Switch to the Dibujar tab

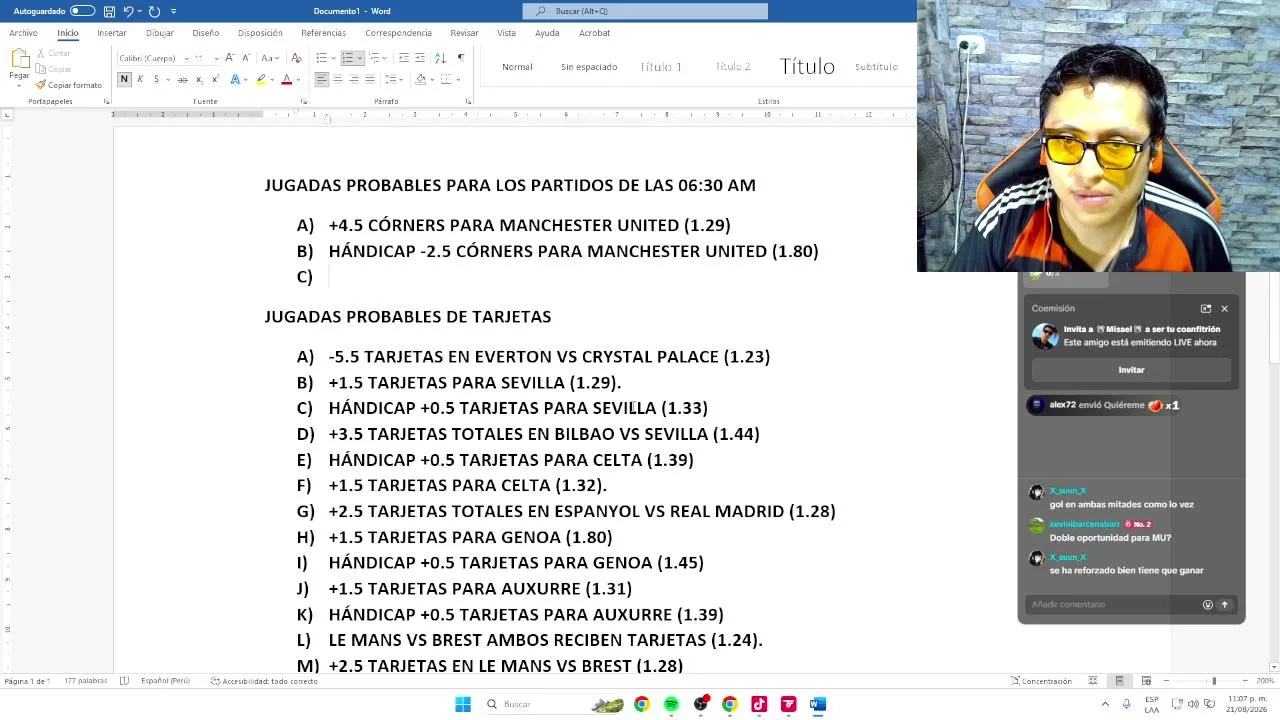pyautogui.click(x=160, y=33)
